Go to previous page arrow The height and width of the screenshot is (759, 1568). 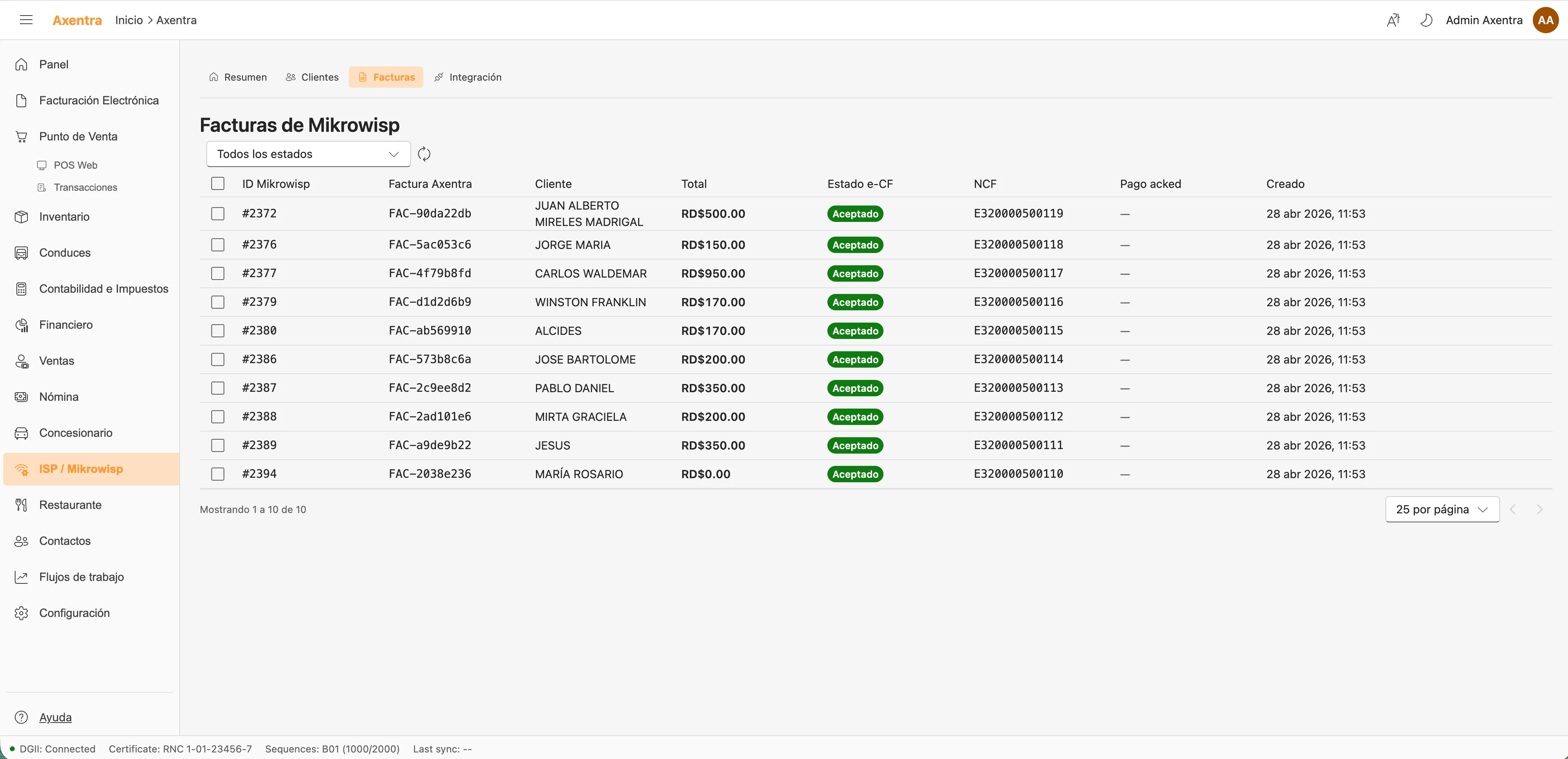click(x=1513, y=509)
